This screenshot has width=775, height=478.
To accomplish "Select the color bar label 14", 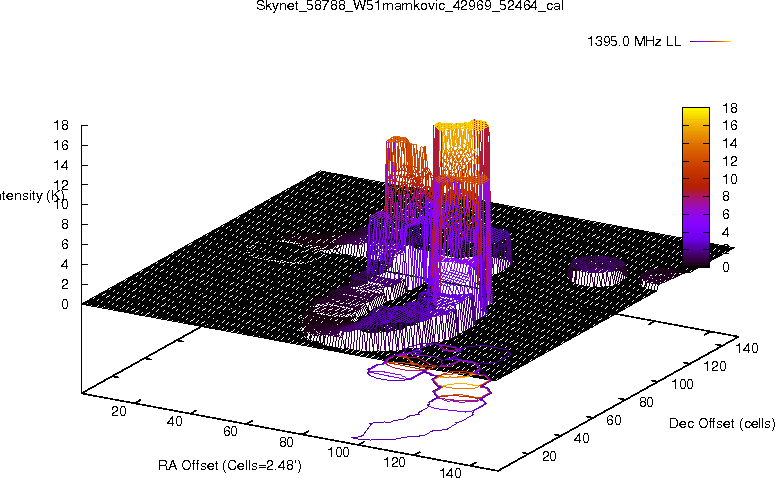I will pyautogui.click(x=730, y=143).
